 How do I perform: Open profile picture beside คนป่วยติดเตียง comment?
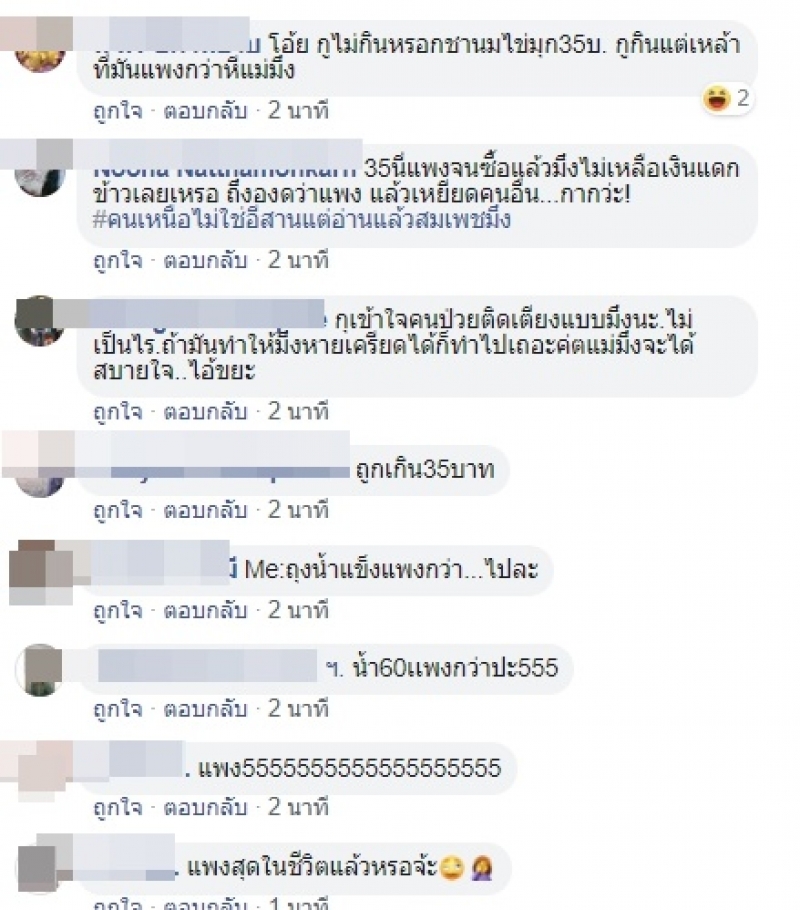39,321
